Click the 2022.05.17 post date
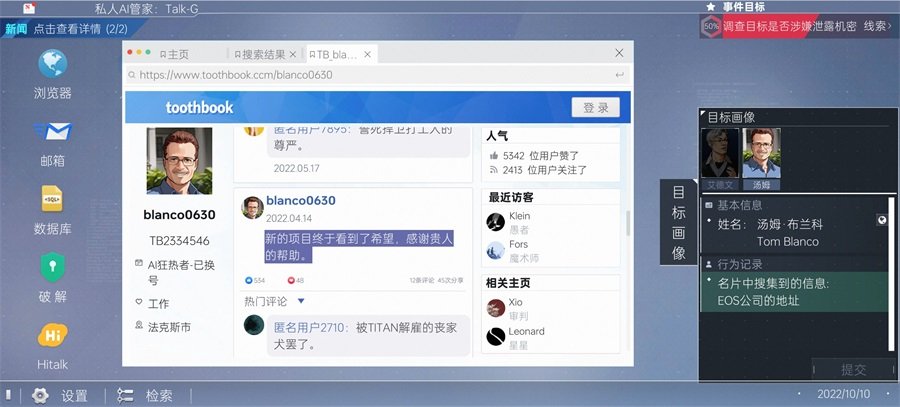 coord(296,169)
